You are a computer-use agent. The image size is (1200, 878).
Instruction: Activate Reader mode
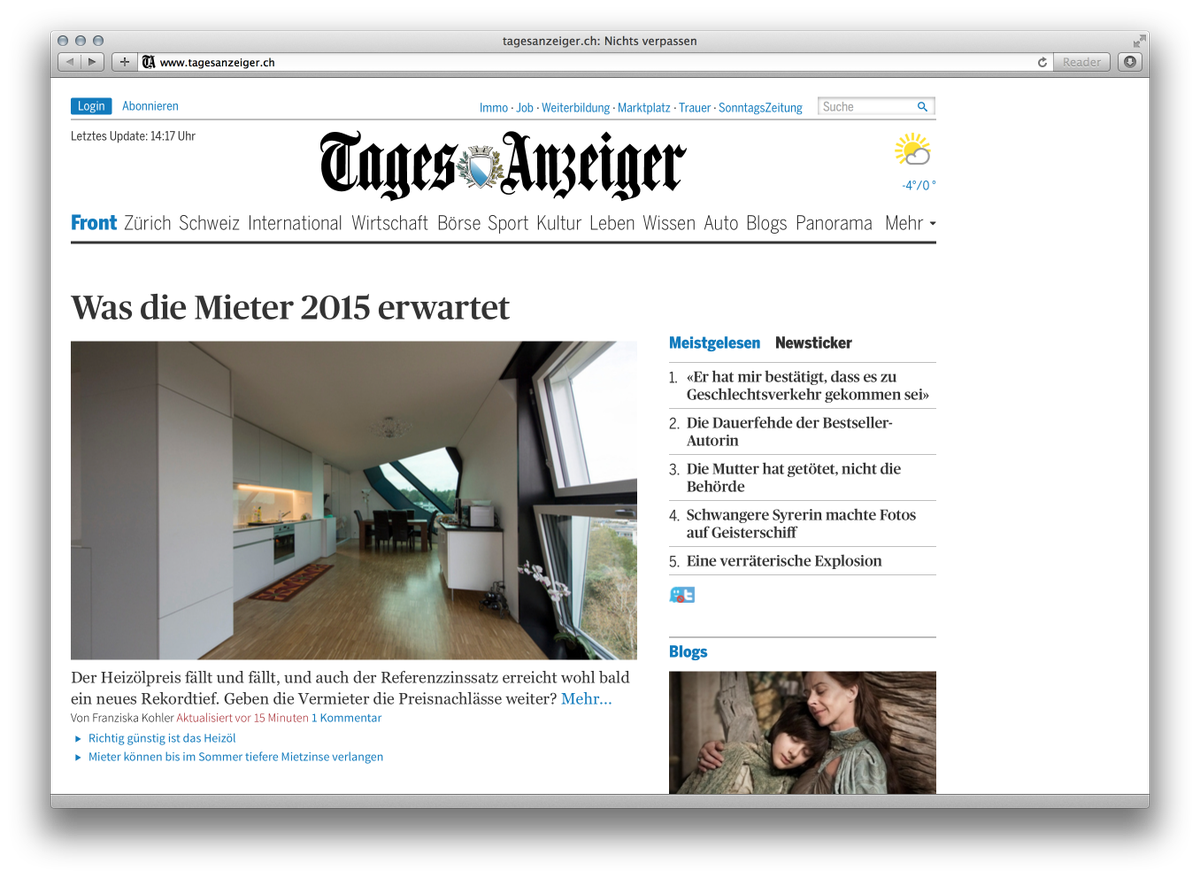coord(1081,61)
